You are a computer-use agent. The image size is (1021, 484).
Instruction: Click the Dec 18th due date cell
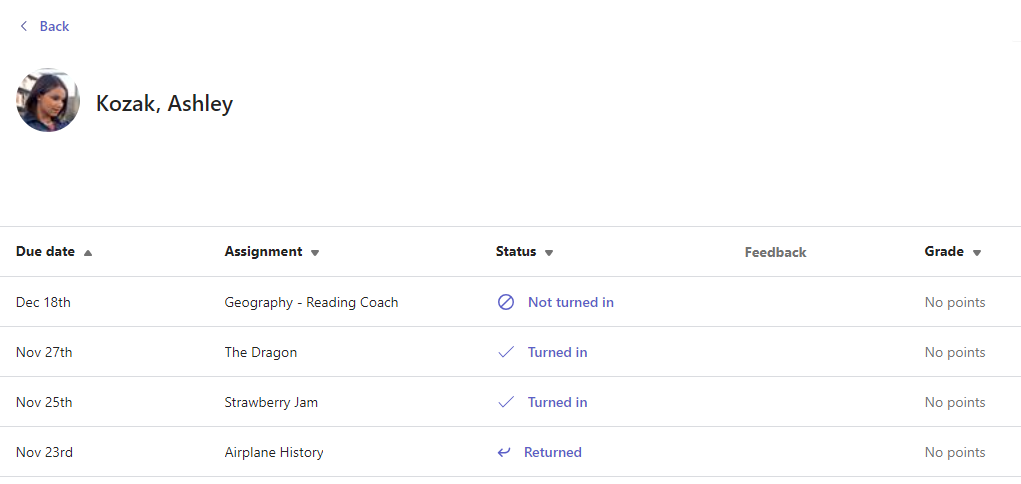click(x=43, y=302)
